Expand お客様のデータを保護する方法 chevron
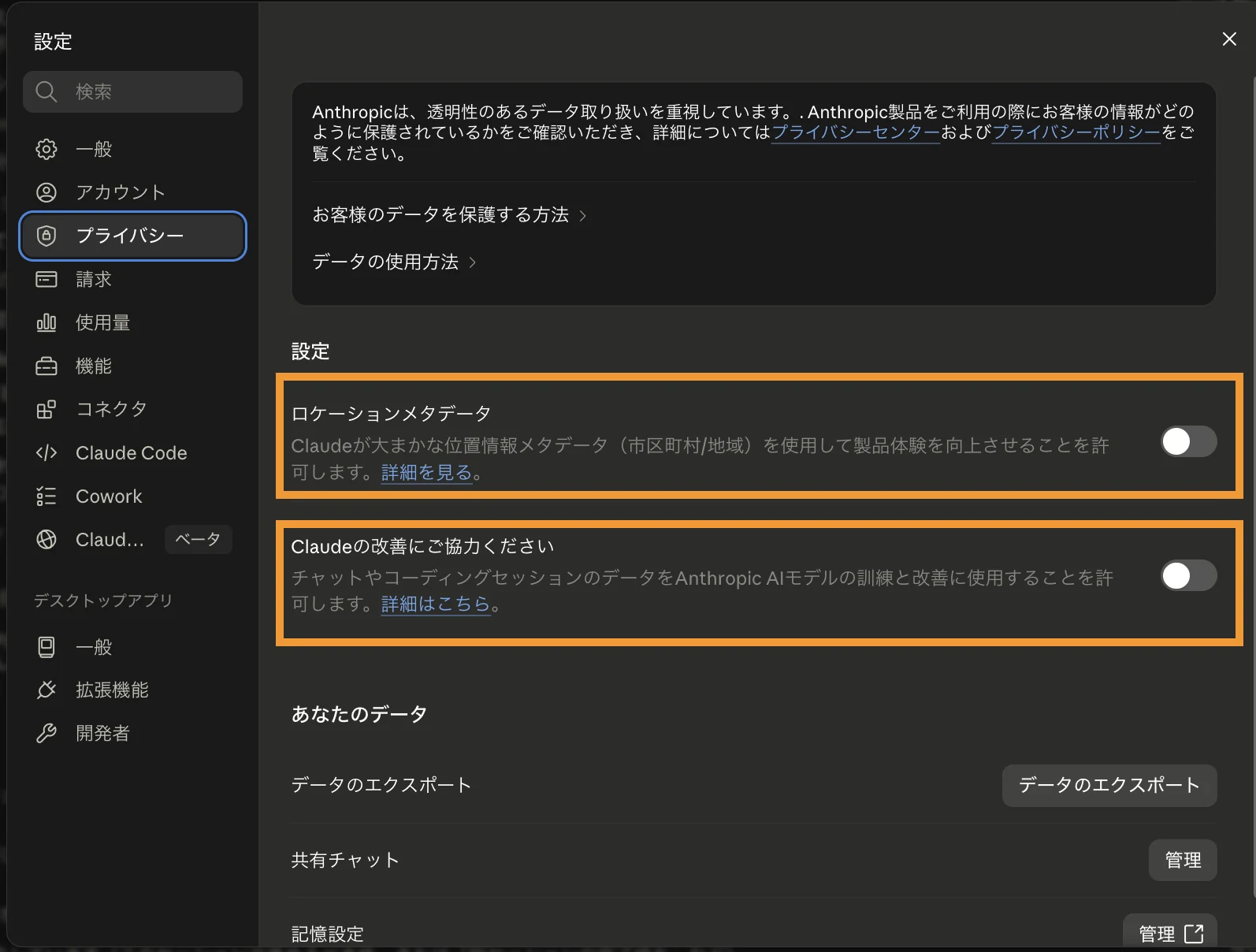Image resolution: width=1256 pixels, height=952 pixels. pos(583,215)
